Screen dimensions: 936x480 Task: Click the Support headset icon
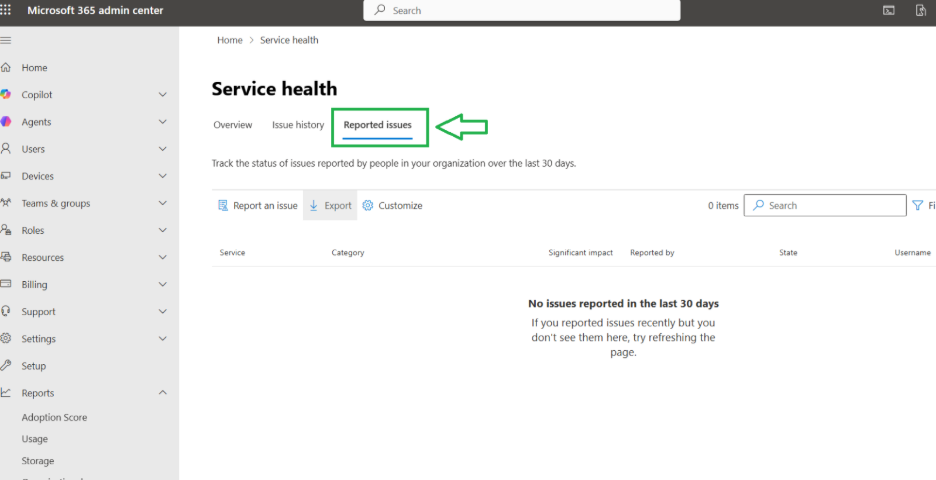coord(5,311)
